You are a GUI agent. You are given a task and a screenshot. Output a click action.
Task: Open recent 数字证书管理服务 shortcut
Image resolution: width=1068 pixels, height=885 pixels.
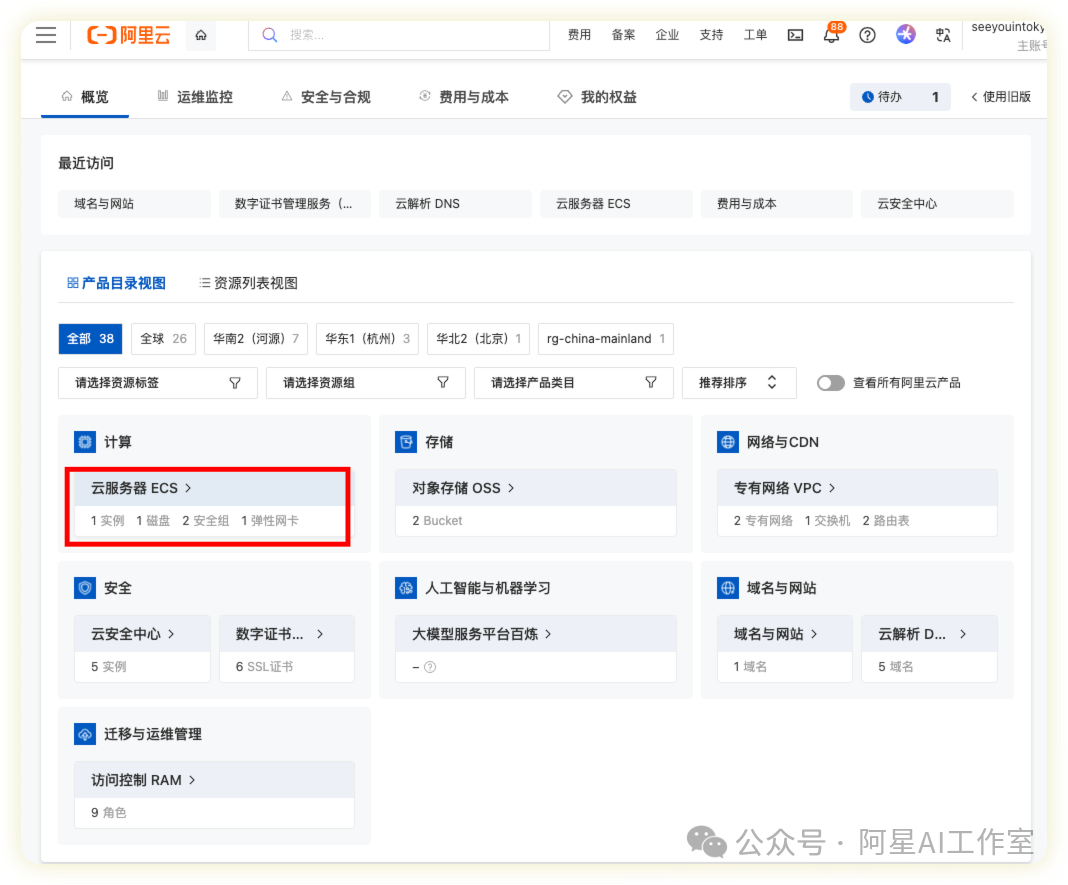[295, 204]
